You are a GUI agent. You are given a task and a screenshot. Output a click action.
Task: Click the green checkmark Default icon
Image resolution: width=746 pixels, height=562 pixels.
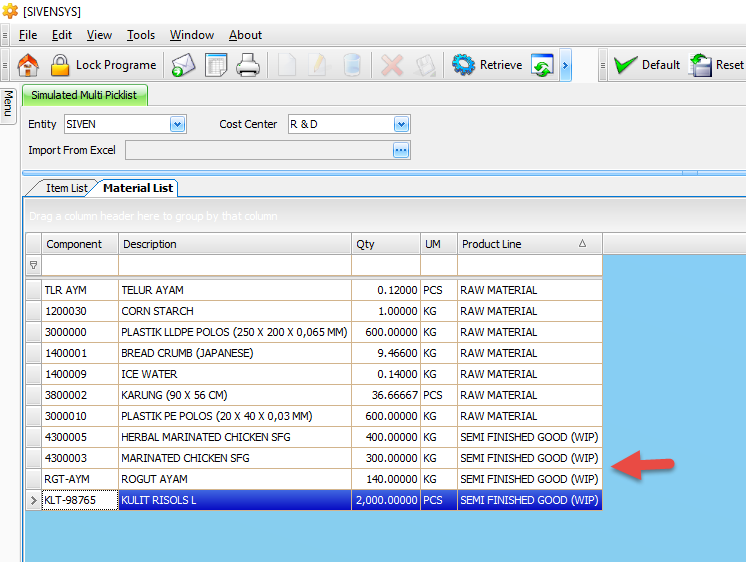tap(625, 65)
